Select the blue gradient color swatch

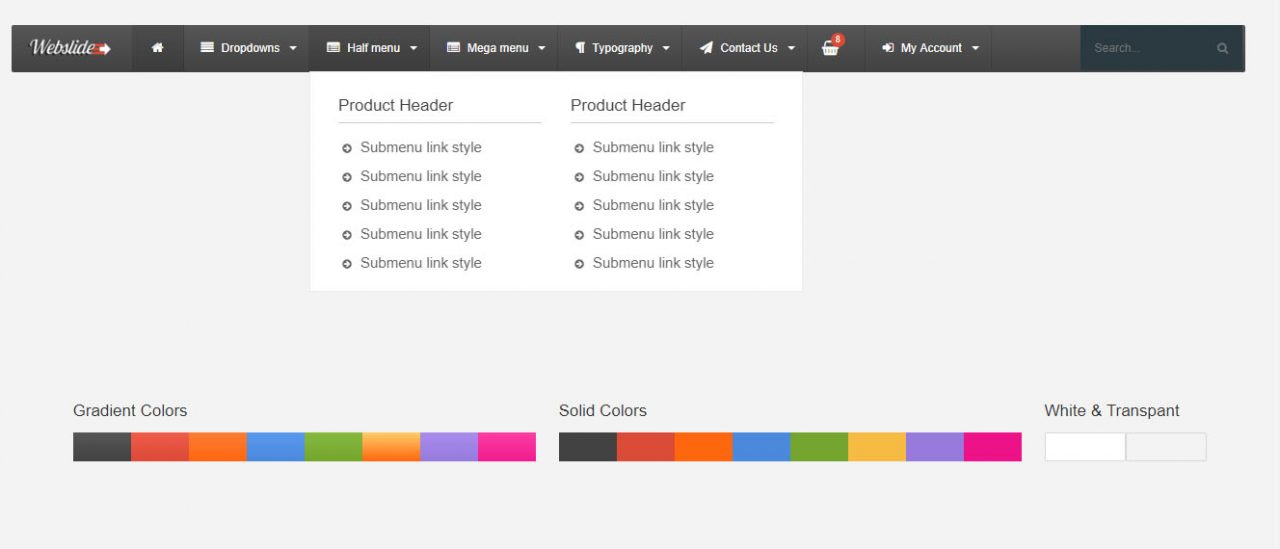coord(275,447)
